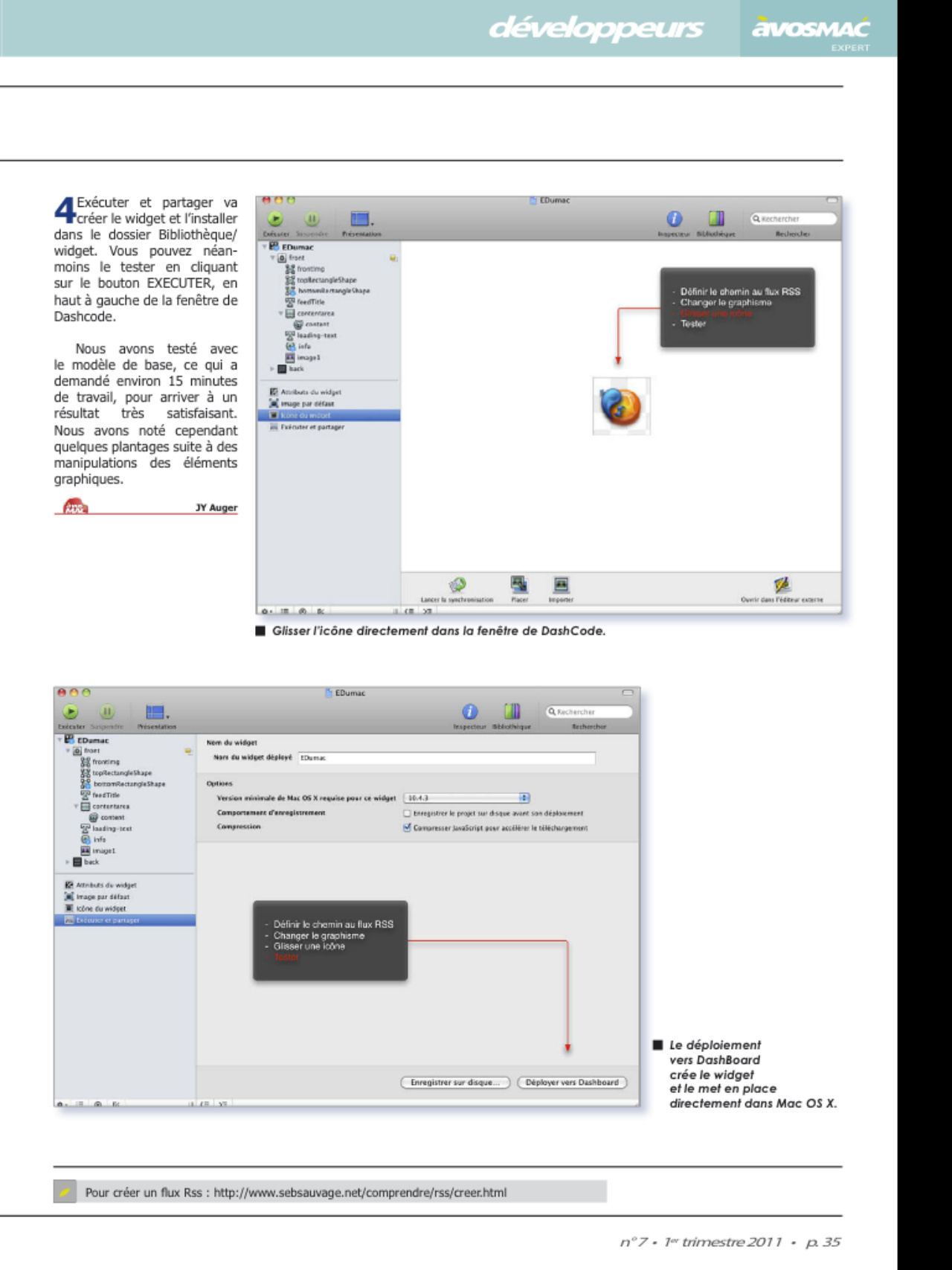Collapse the EDumac tree in the widget-icon window

click(x=264, y=246)
